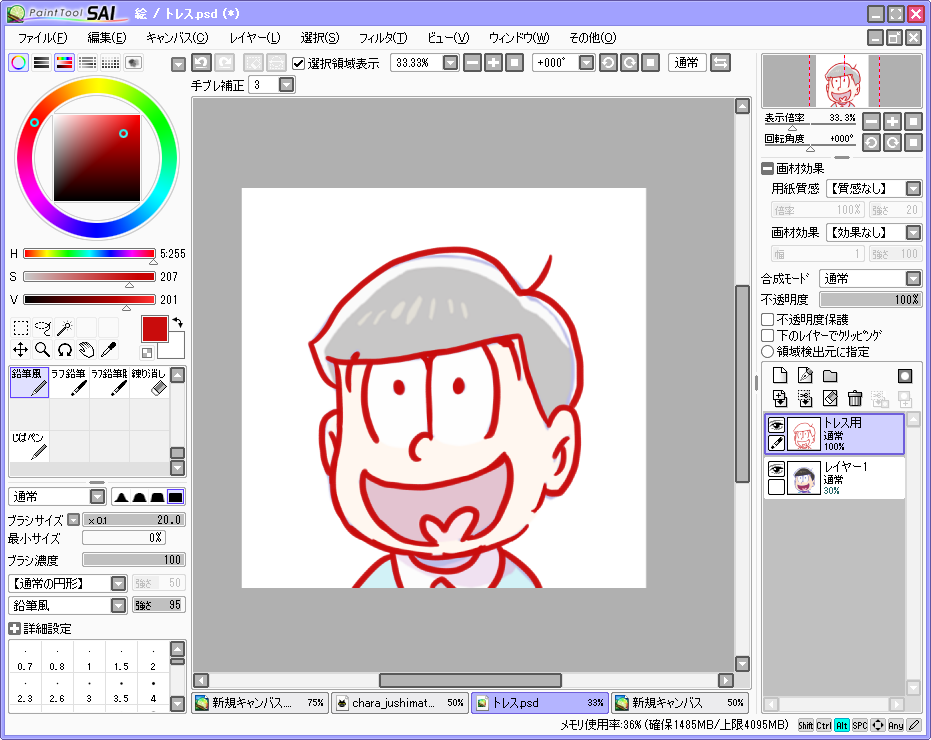Click the redo button in toolbar
The height and width of the screenshot is (740, 931).
[x=224, y=62]
